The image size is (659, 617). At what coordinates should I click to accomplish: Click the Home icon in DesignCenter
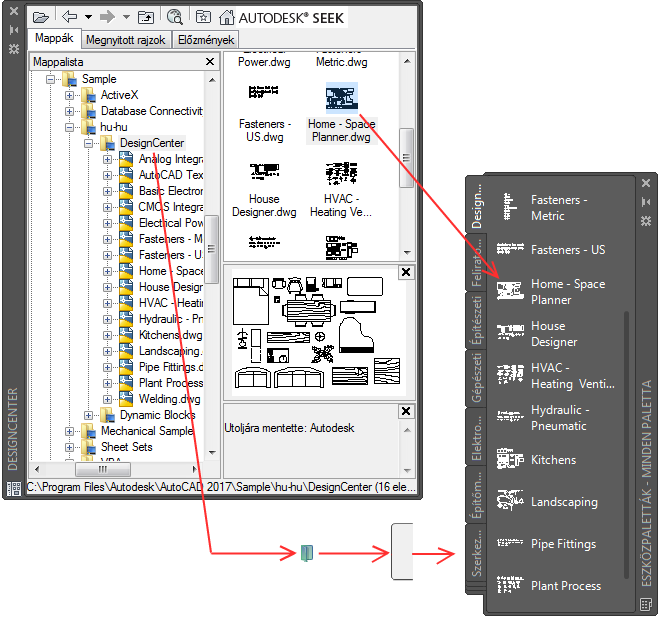(x=227, y=17)
